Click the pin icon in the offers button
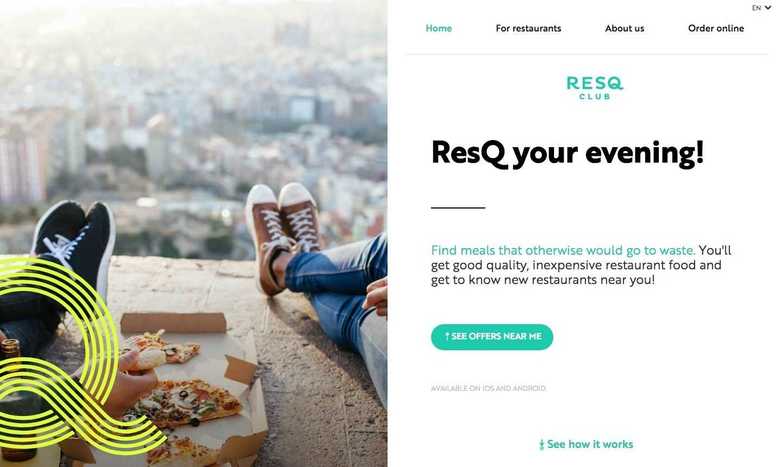Screen dimensions: 780x467 [x=447, y=337]
